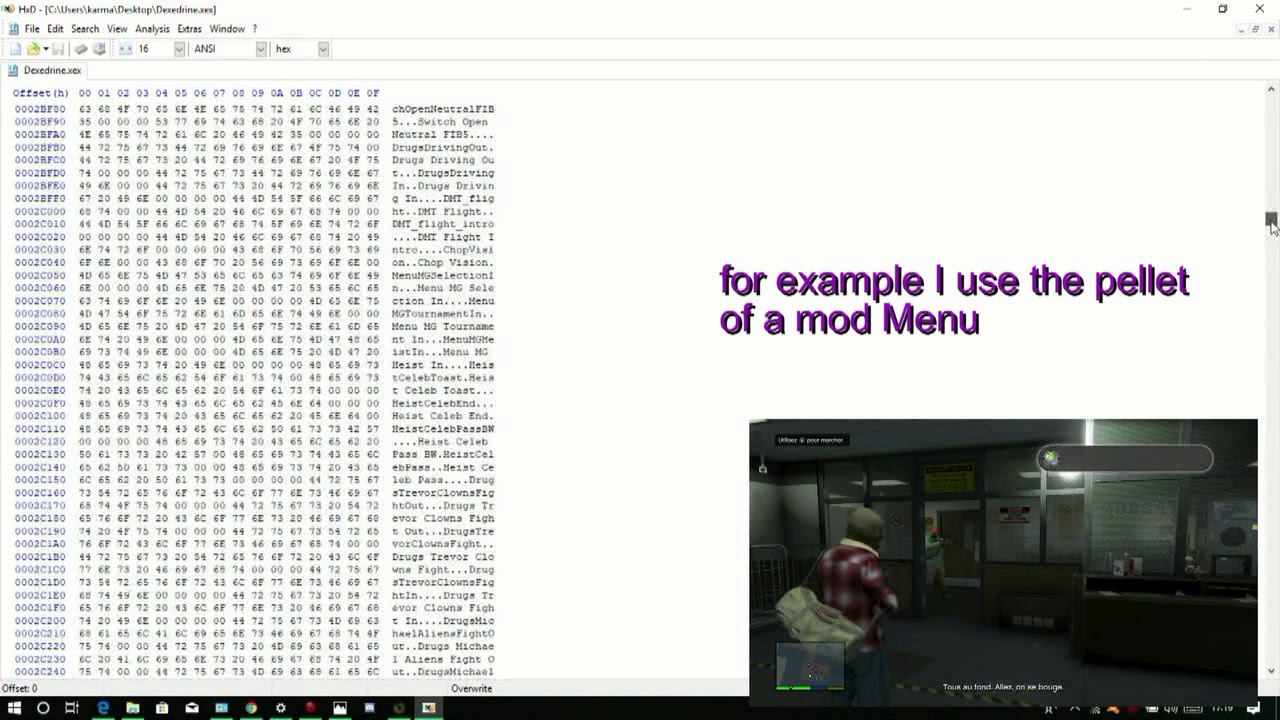Open the Settings gear taskbar icon

point(281,708)
